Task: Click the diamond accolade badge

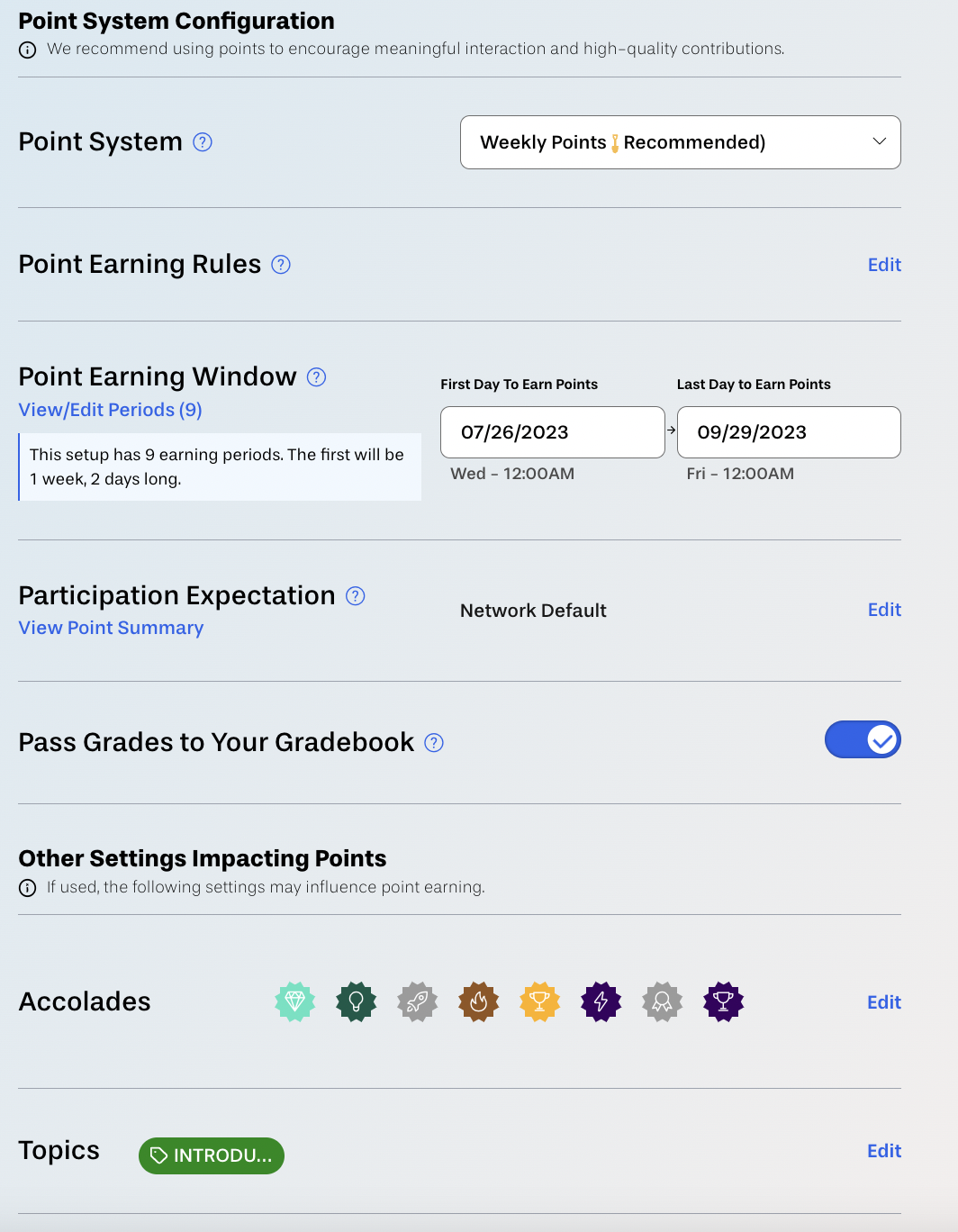Action: (x=295, y=1001)
